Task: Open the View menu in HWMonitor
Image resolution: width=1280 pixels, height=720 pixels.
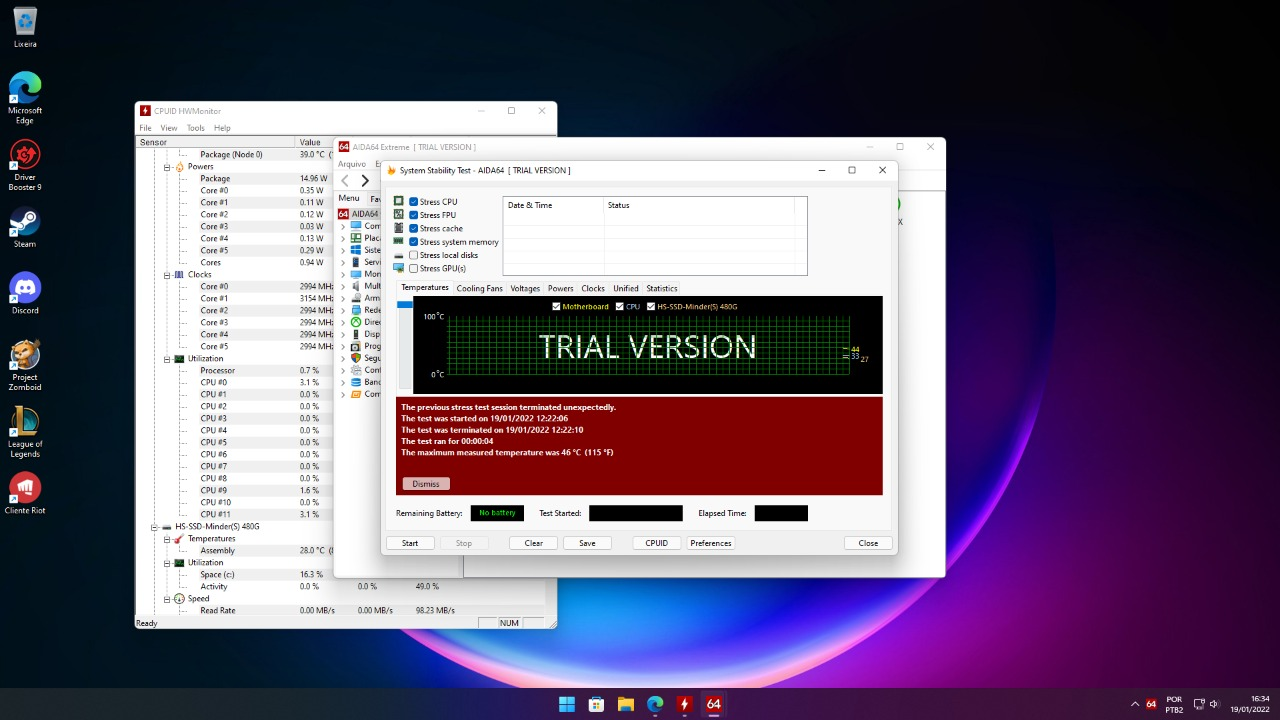Action: 169,128
